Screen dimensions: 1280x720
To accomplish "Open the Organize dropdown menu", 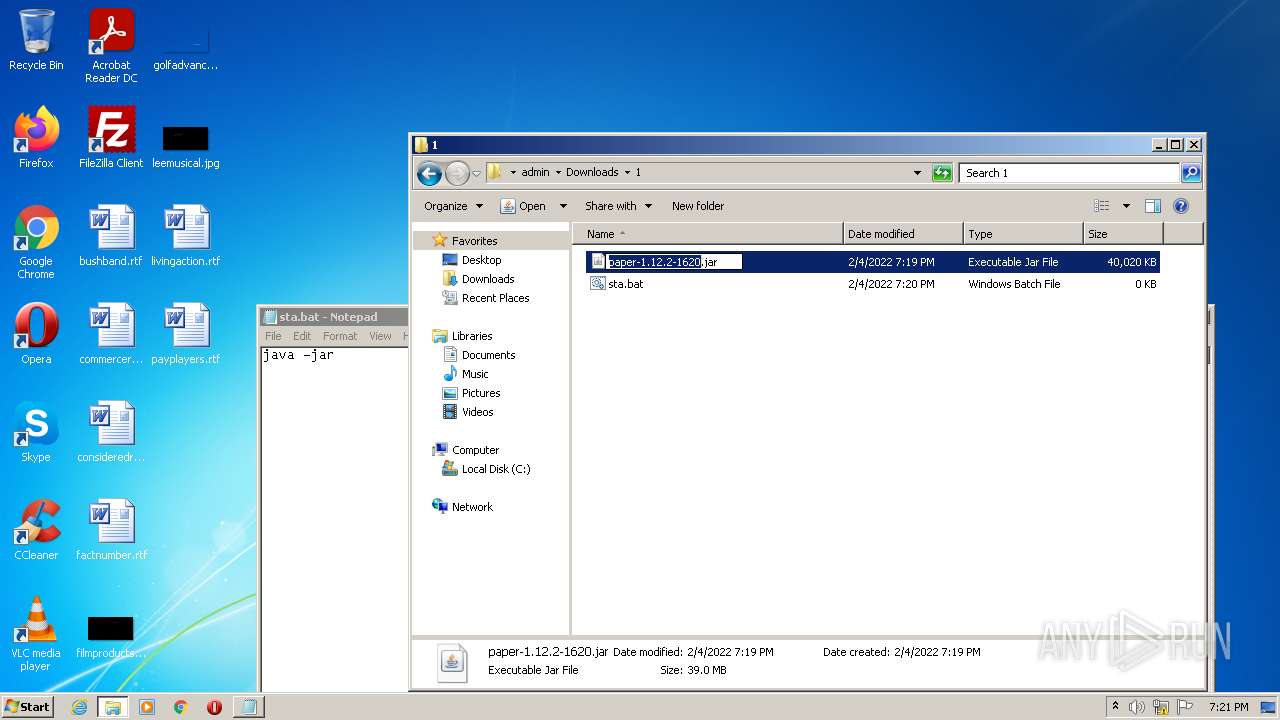I will click(453, 206).
